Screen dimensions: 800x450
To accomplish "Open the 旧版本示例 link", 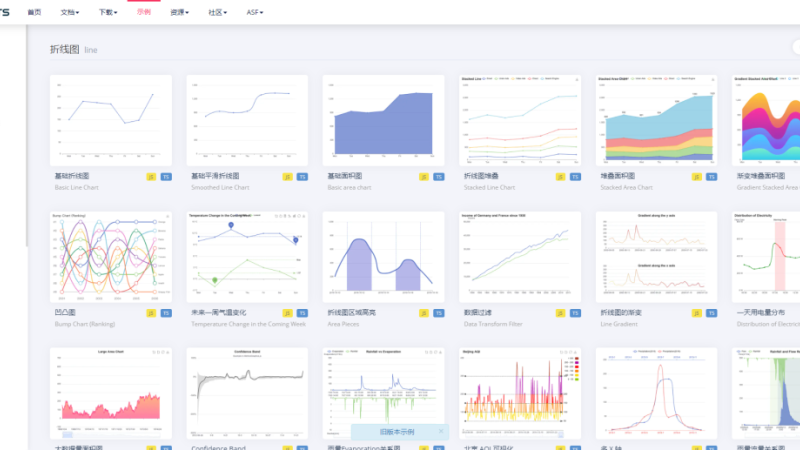I will (x=392, y=432).
